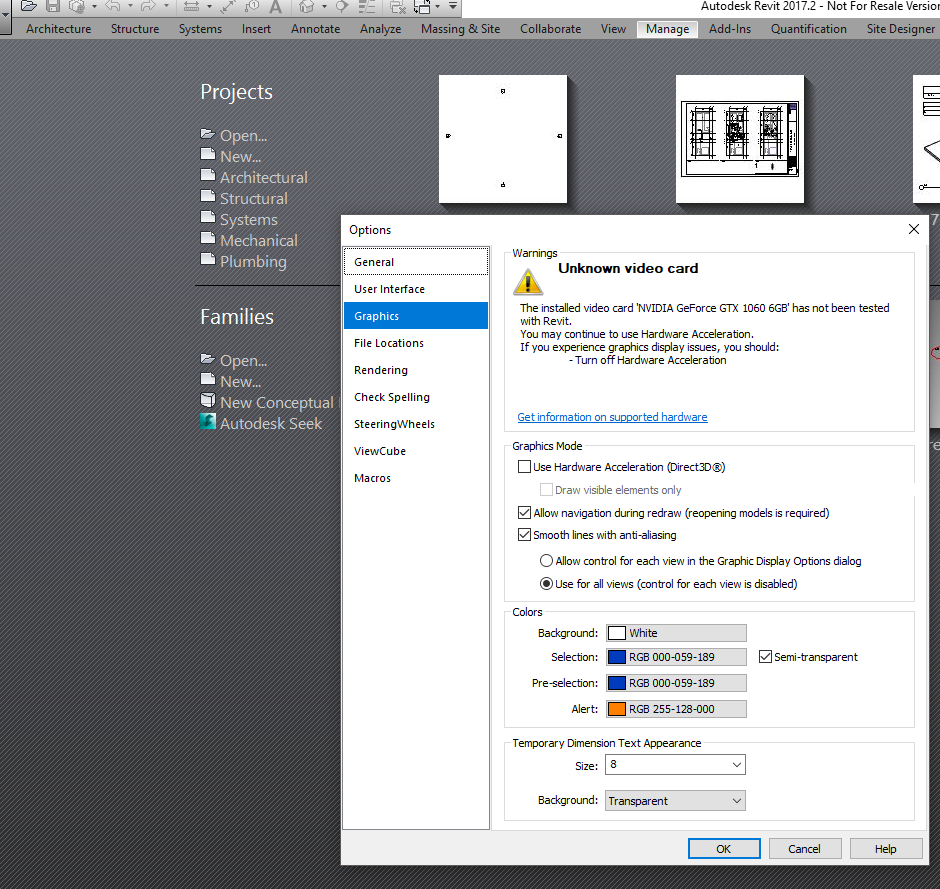Change the Alert color RGB 255-128-000 swatch
This screenshot has width=940, height=889.
point(676,708)
